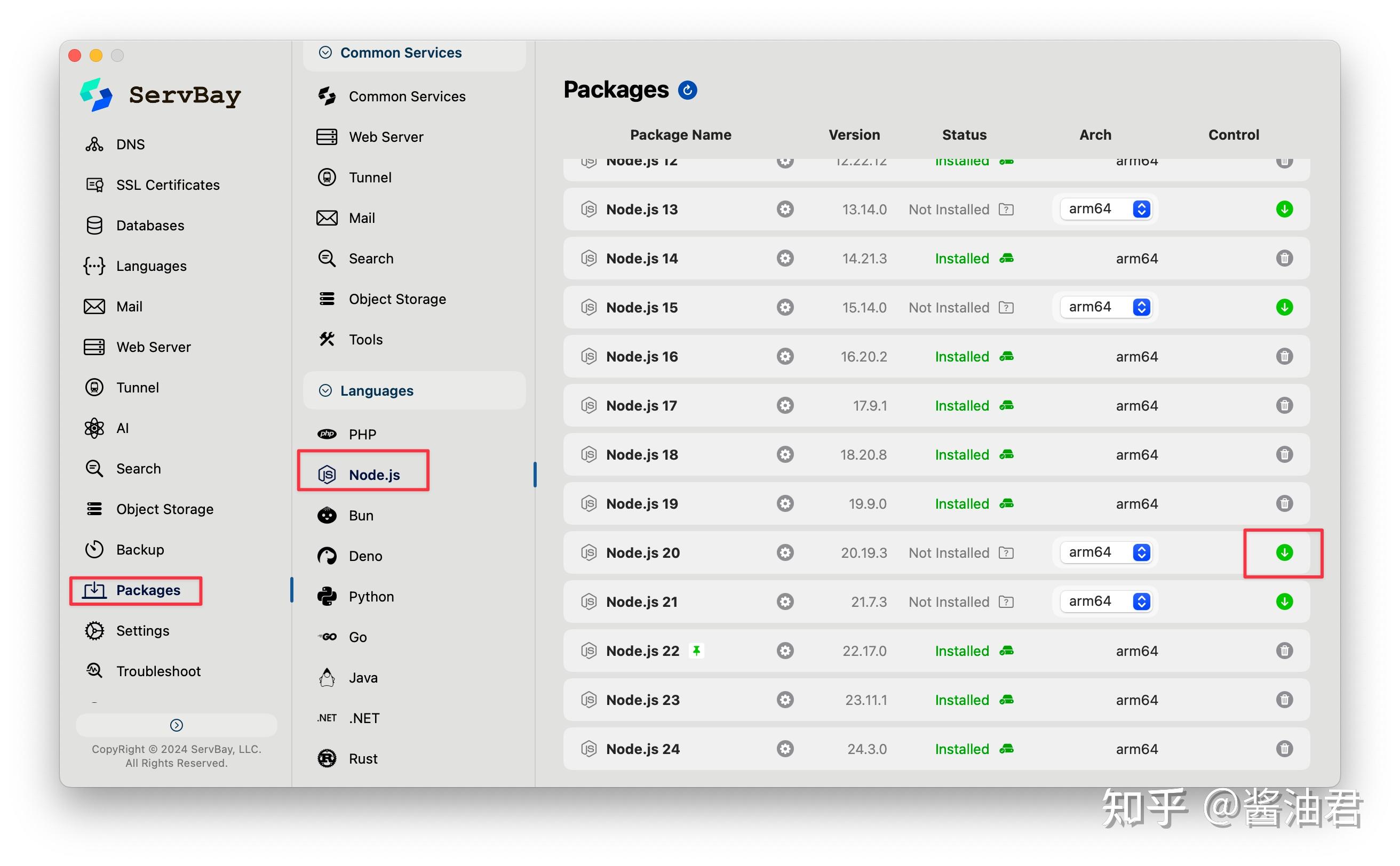Click Installed status icon for Node.js 16
The height and width of the screenshot is (866, 1400).
(1006, 357)
